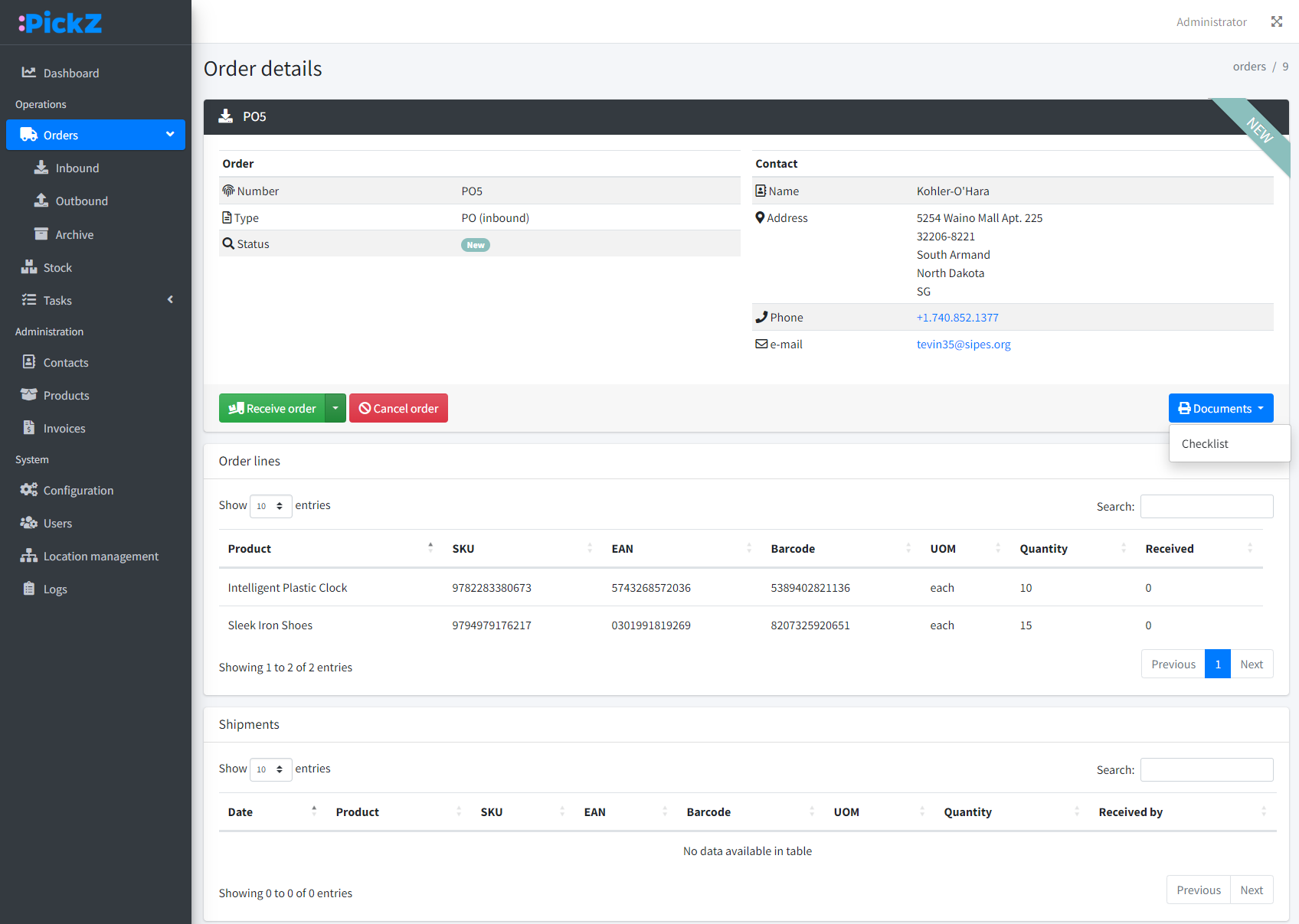
Task: Click the Tasks list icon
Action: tap(29, 300)
